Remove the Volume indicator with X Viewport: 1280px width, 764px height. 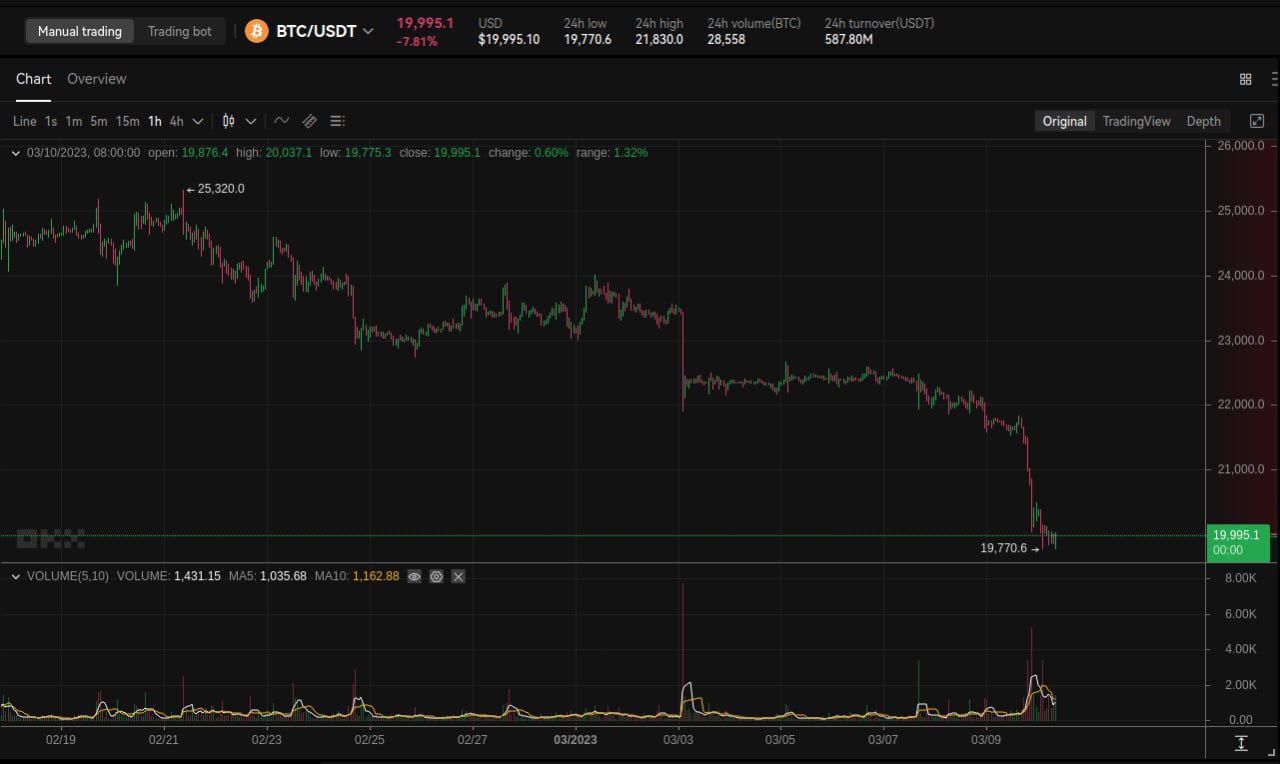click(458, 576)
